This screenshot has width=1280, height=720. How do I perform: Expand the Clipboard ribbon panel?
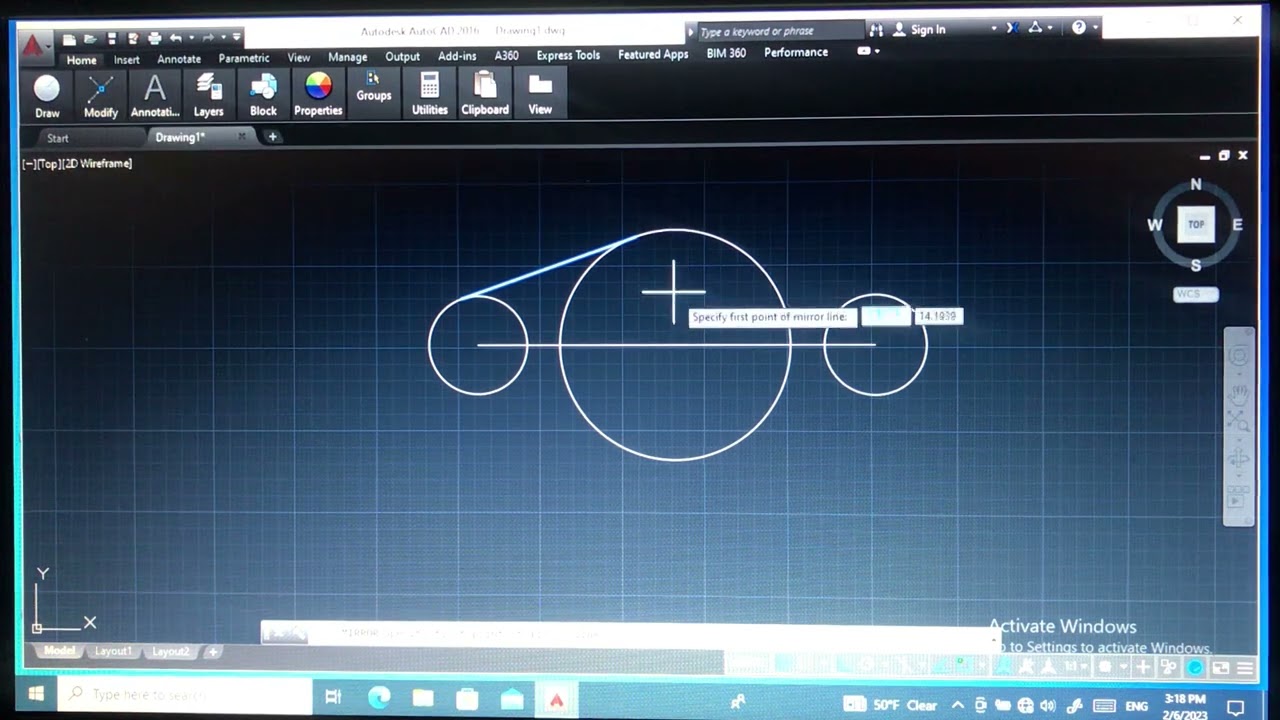pos(485,94)
